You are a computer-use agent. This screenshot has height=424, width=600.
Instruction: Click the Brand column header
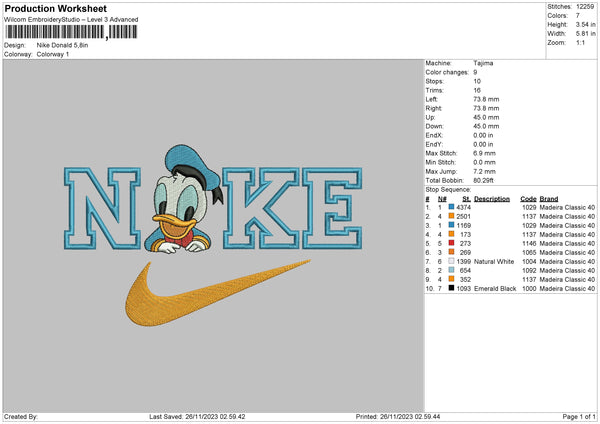tap(550, 198)
